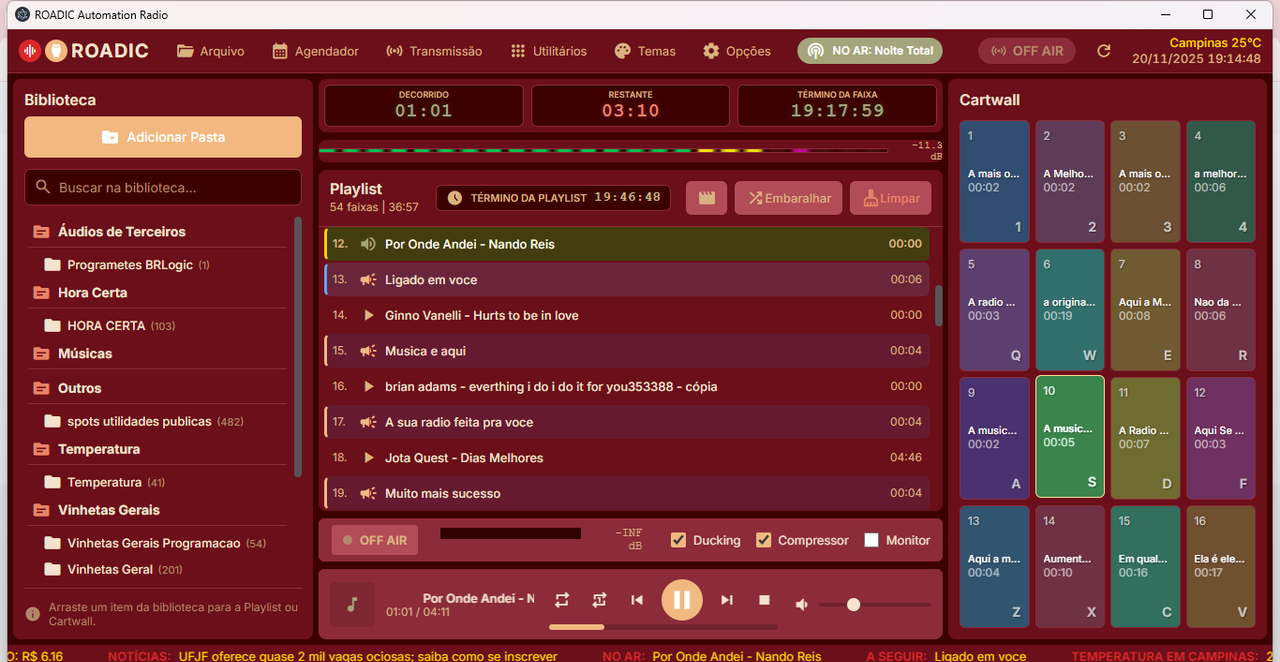Screen dimensions: 1280x662
Task: Pause the current playback
Action: pyautogui.click(x=682, y=600)
